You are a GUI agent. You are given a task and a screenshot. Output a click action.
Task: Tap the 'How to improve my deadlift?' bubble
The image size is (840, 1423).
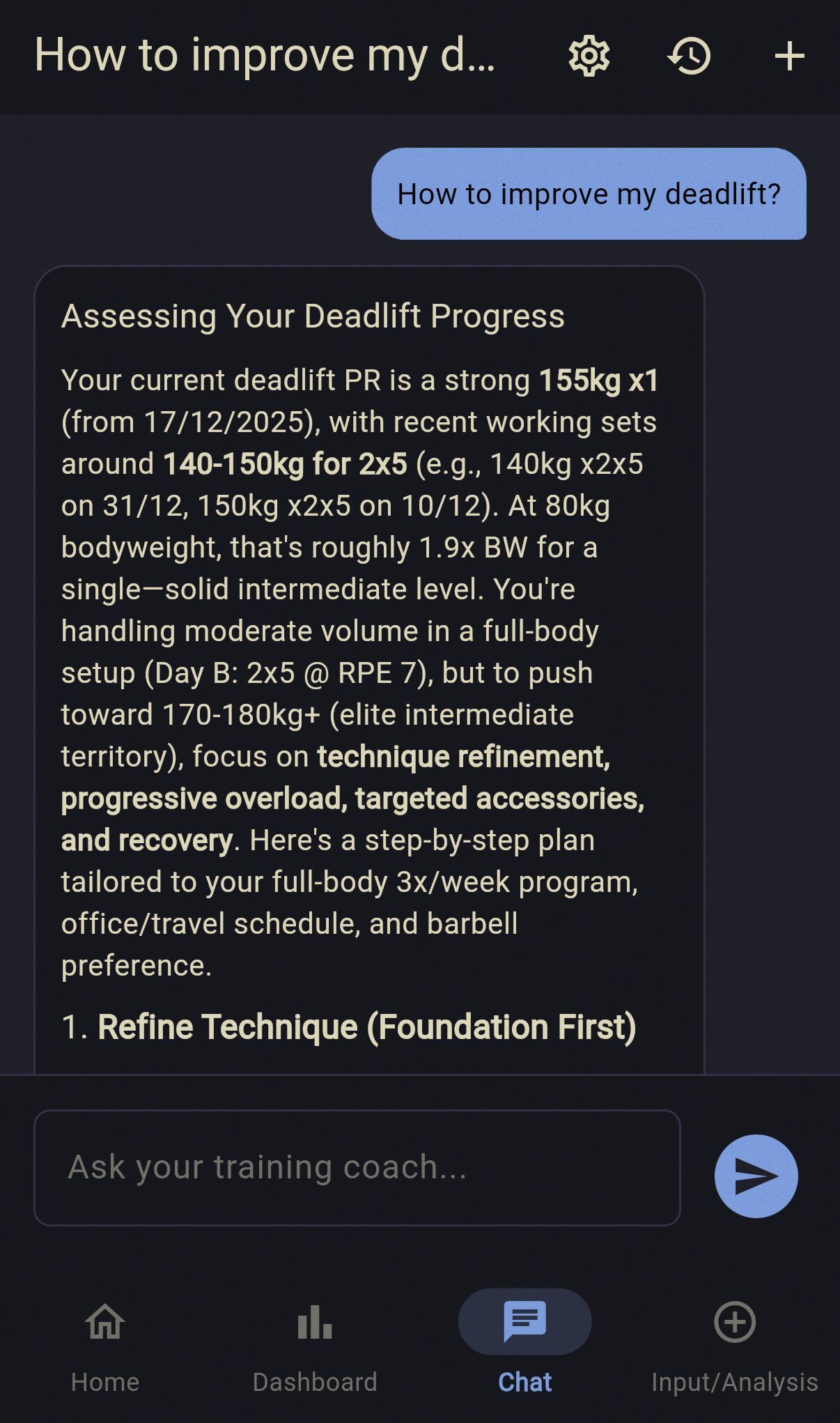click(x=589, y=194)
